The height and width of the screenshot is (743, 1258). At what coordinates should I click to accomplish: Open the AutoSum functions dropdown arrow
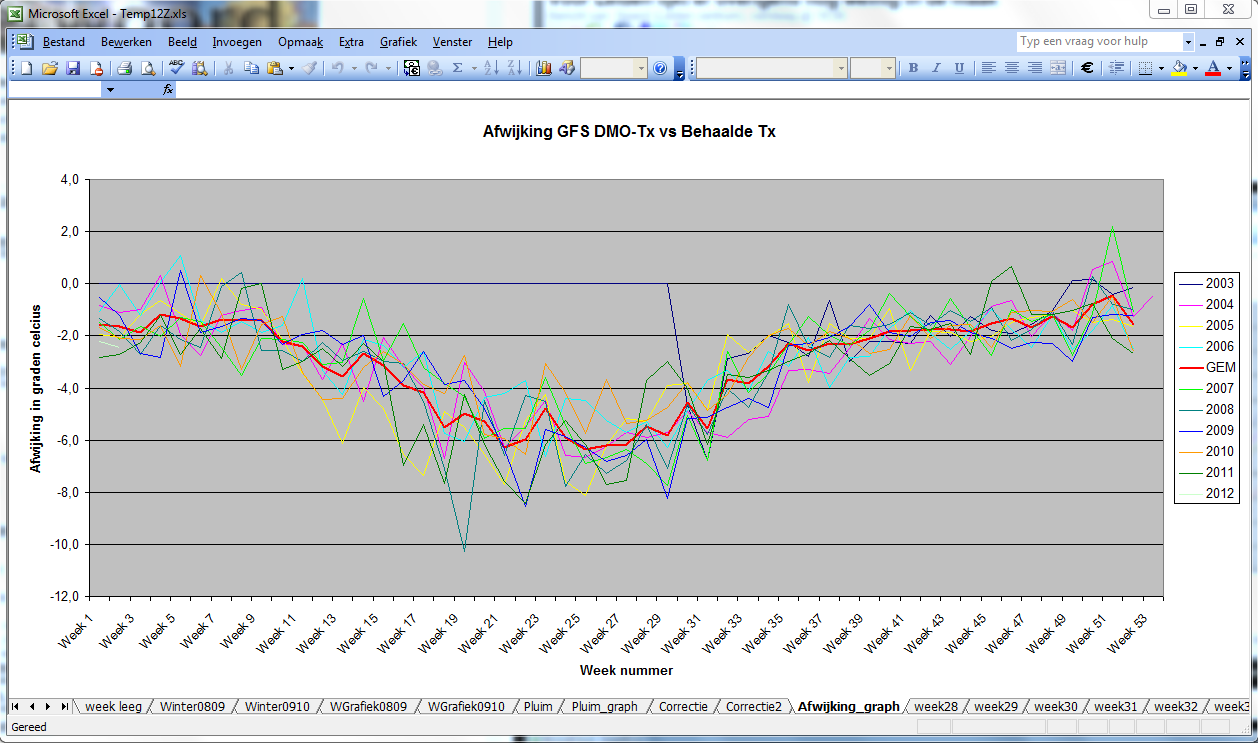(473, 68)
